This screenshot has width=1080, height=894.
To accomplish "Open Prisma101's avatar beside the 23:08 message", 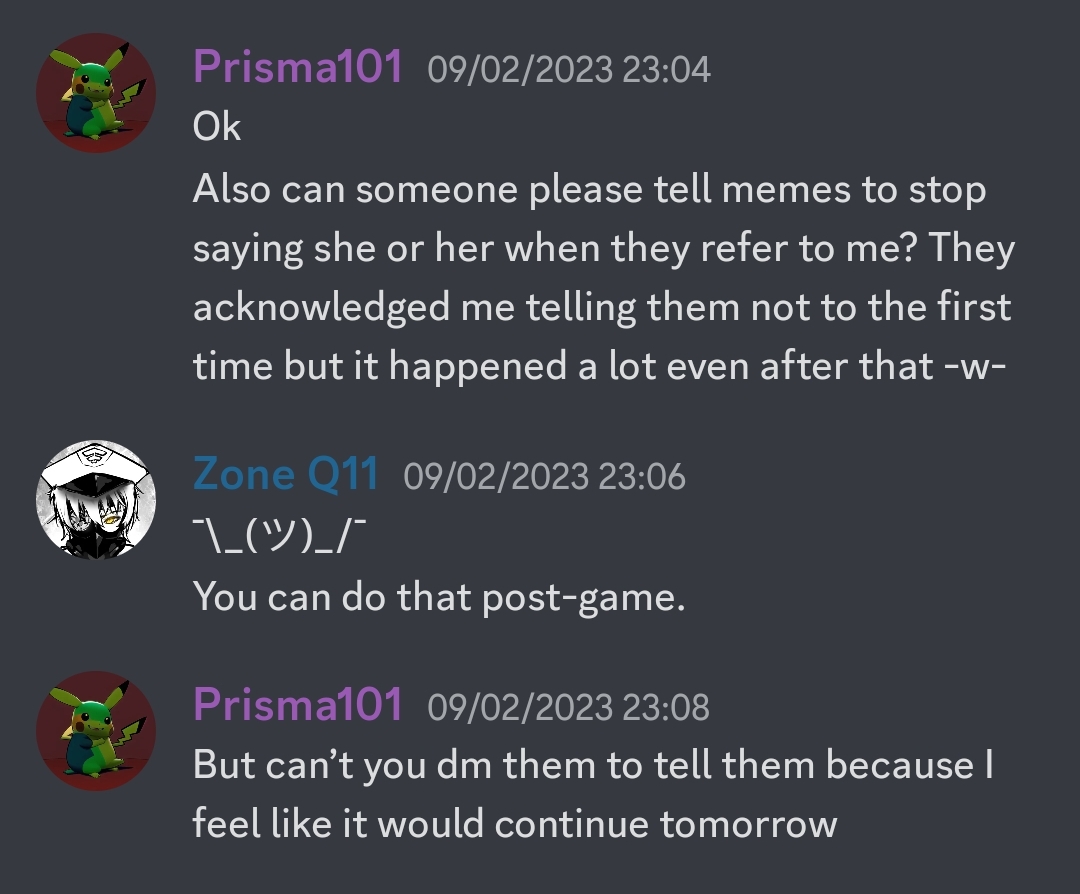I will [x=96, y=731].
